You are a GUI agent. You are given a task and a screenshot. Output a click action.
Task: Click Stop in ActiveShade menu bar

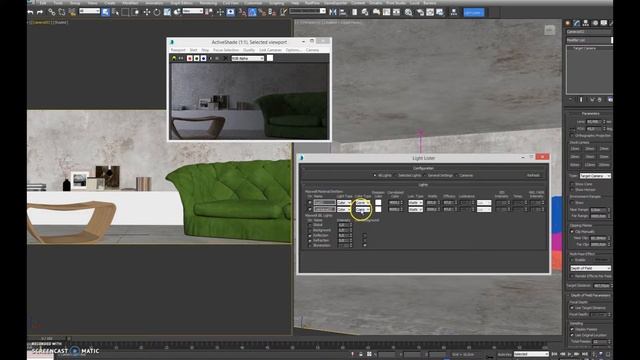205,50
